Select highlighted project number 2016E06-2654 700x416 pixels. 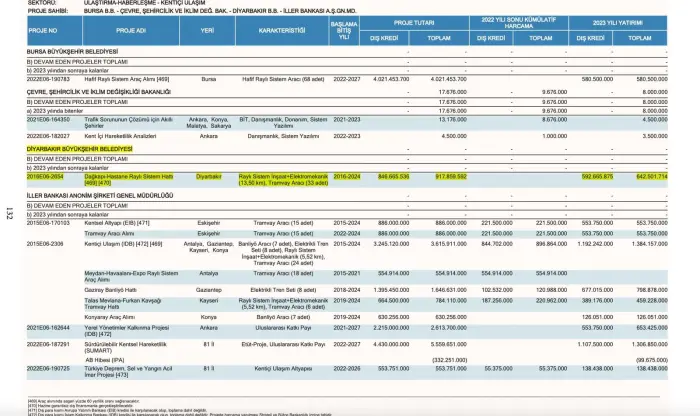click(48, 174)
